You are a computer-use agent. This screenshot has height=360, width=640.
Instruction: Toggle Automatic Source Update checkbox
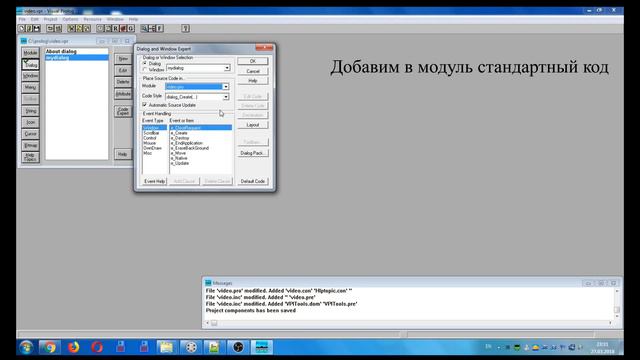pyautogui.click(x=145, y=105)
